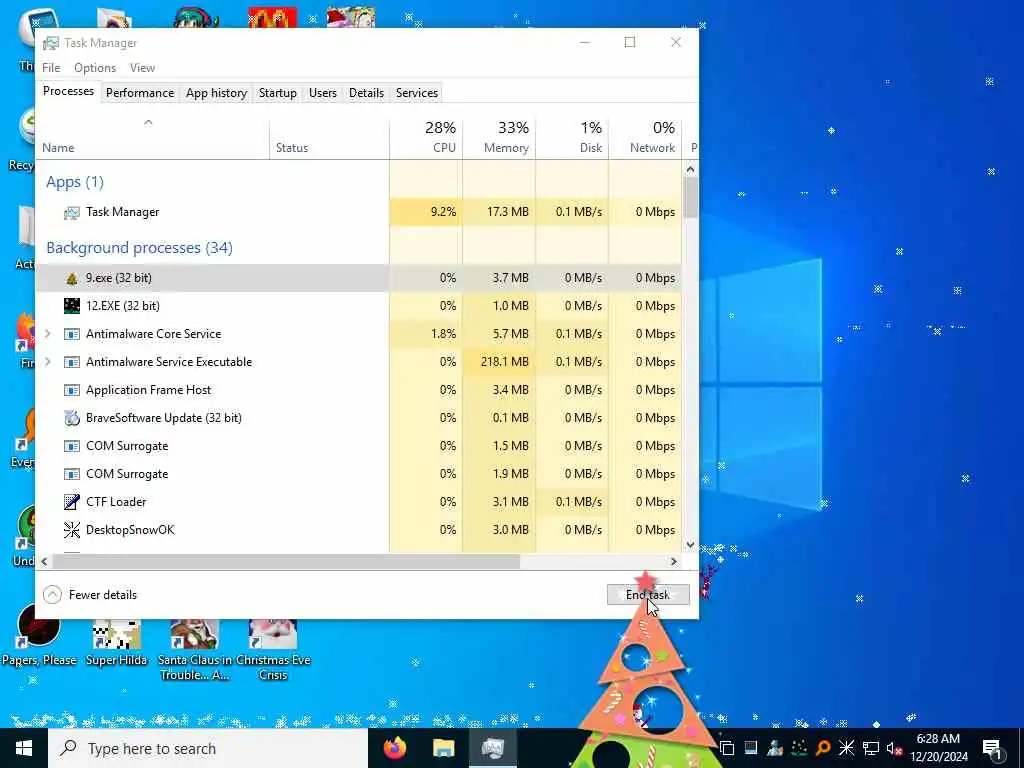Screen dimensions: 1024x768
Task: Click the Type here to search box
Action: [208, 748]
